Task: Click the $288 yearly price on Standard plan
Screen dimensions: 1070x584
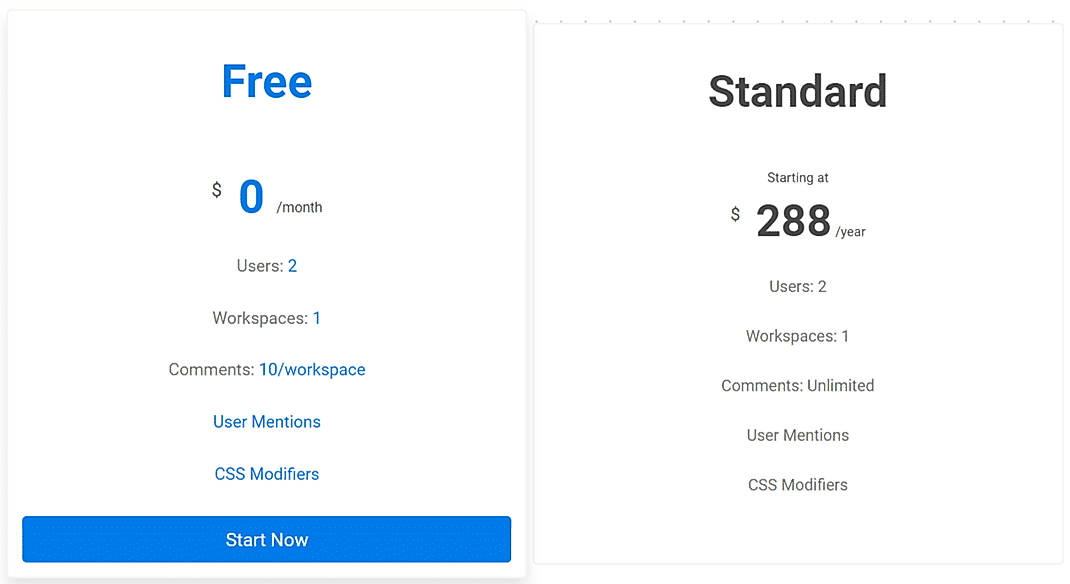Action: coord(795,220)
